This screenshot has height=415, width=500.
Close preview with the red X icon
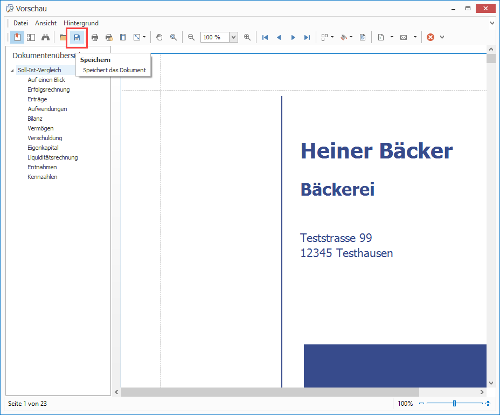[430, 37]
